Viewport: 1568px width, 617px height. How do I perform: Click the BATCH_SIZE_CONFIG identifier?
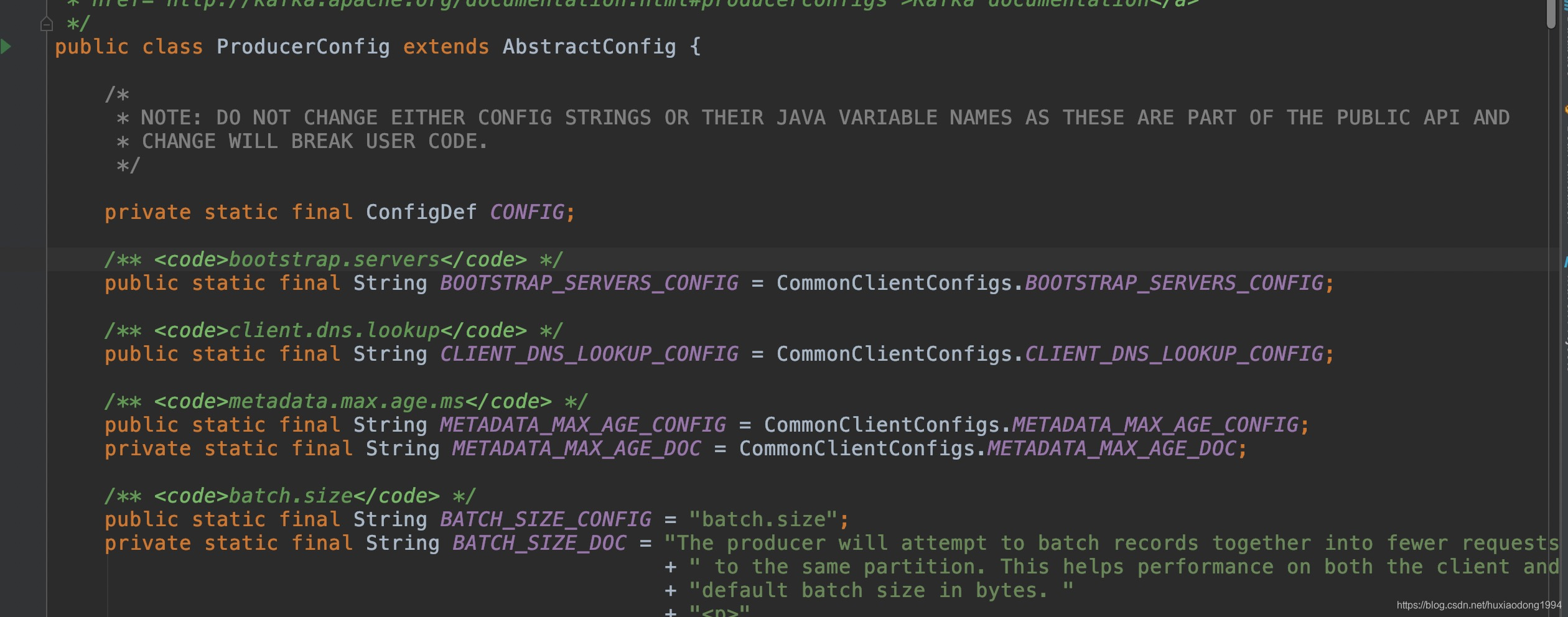click(x=546, y=519)
